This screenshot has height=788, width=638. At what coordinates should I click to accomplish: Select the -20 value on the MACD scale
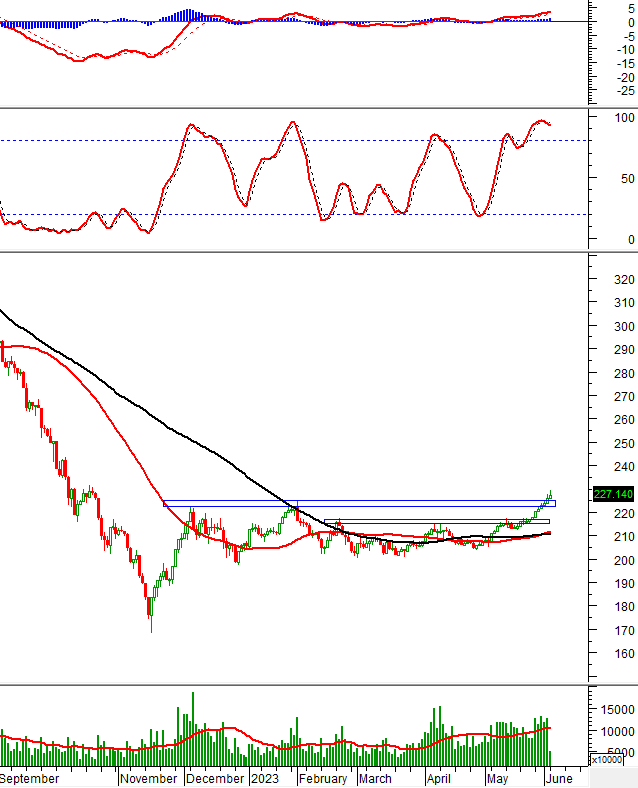point(626,78)
